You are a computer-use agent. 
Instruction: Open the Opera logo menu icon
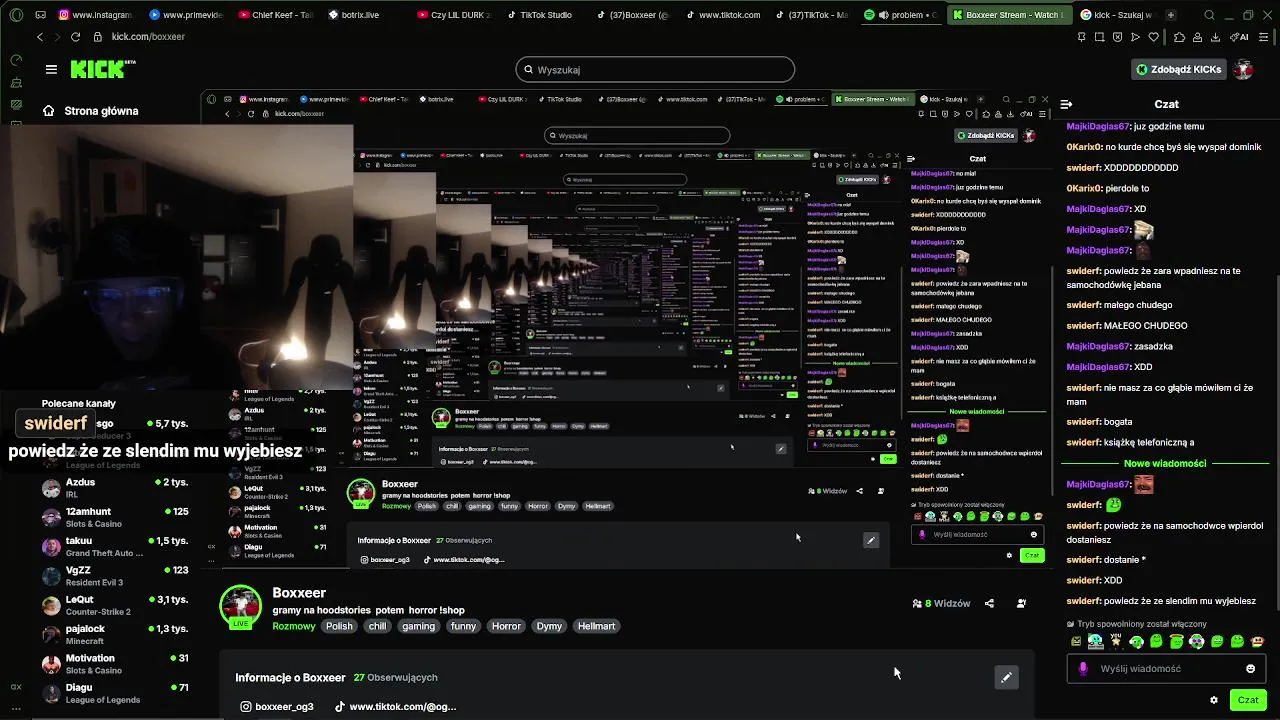(x=16, y=15)
